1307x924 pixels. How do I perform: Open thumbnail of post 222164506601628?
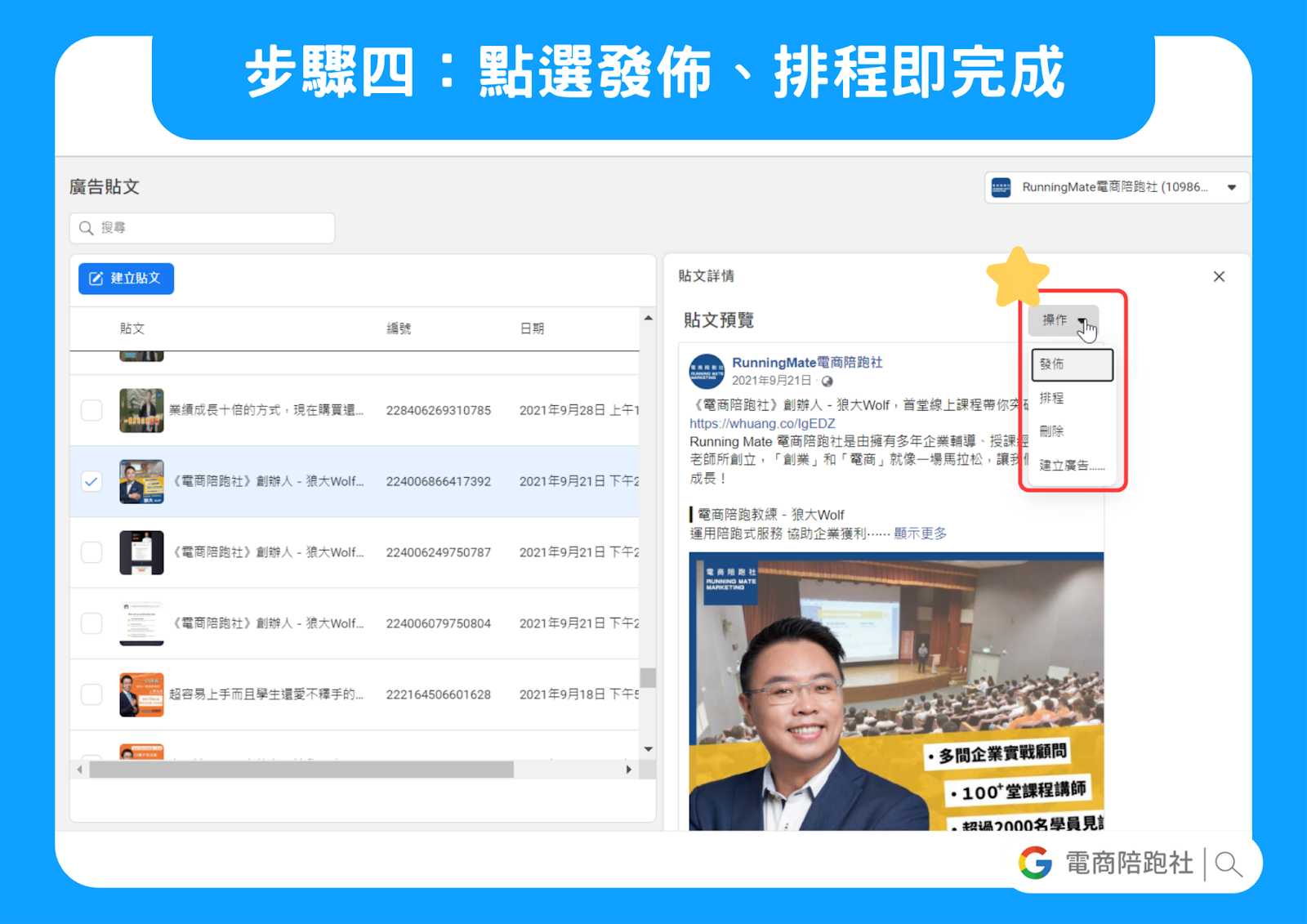coord(141,694)
